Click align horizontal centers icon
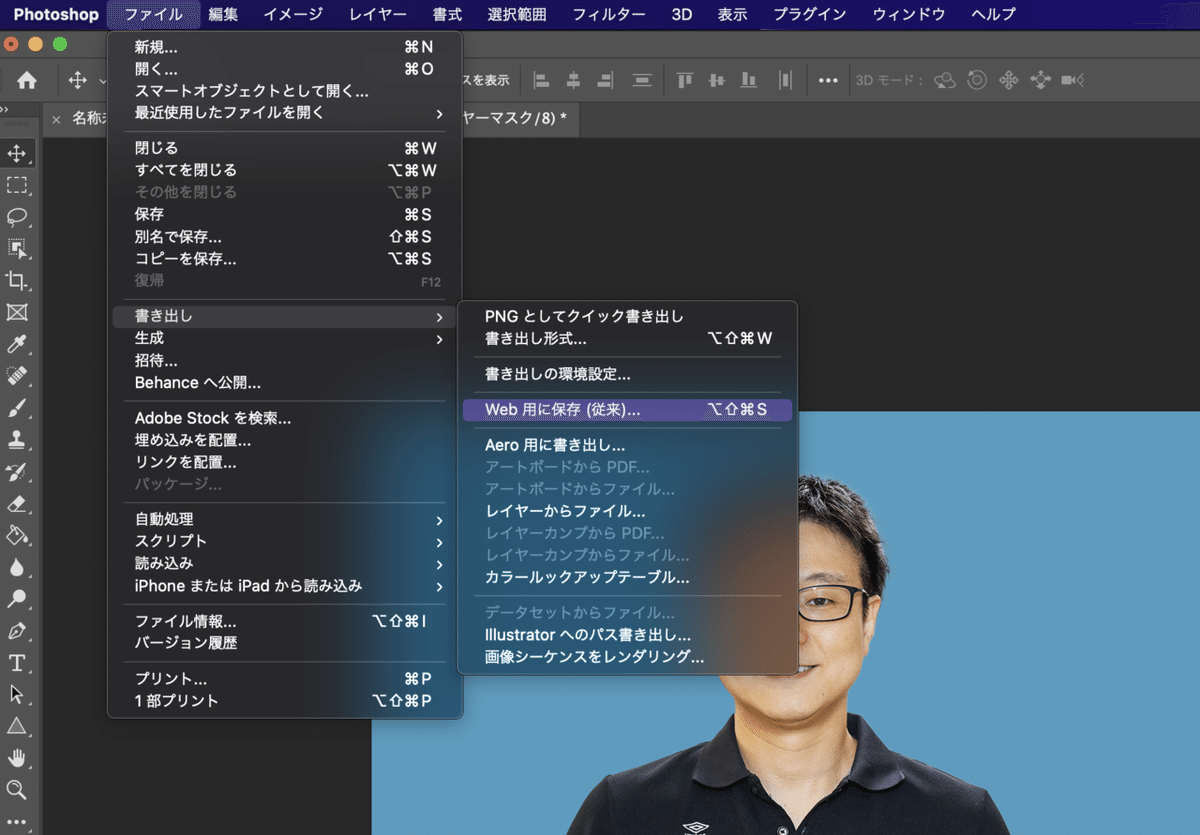This screenshot has width=1200, height=835. [x=573, y=80]
